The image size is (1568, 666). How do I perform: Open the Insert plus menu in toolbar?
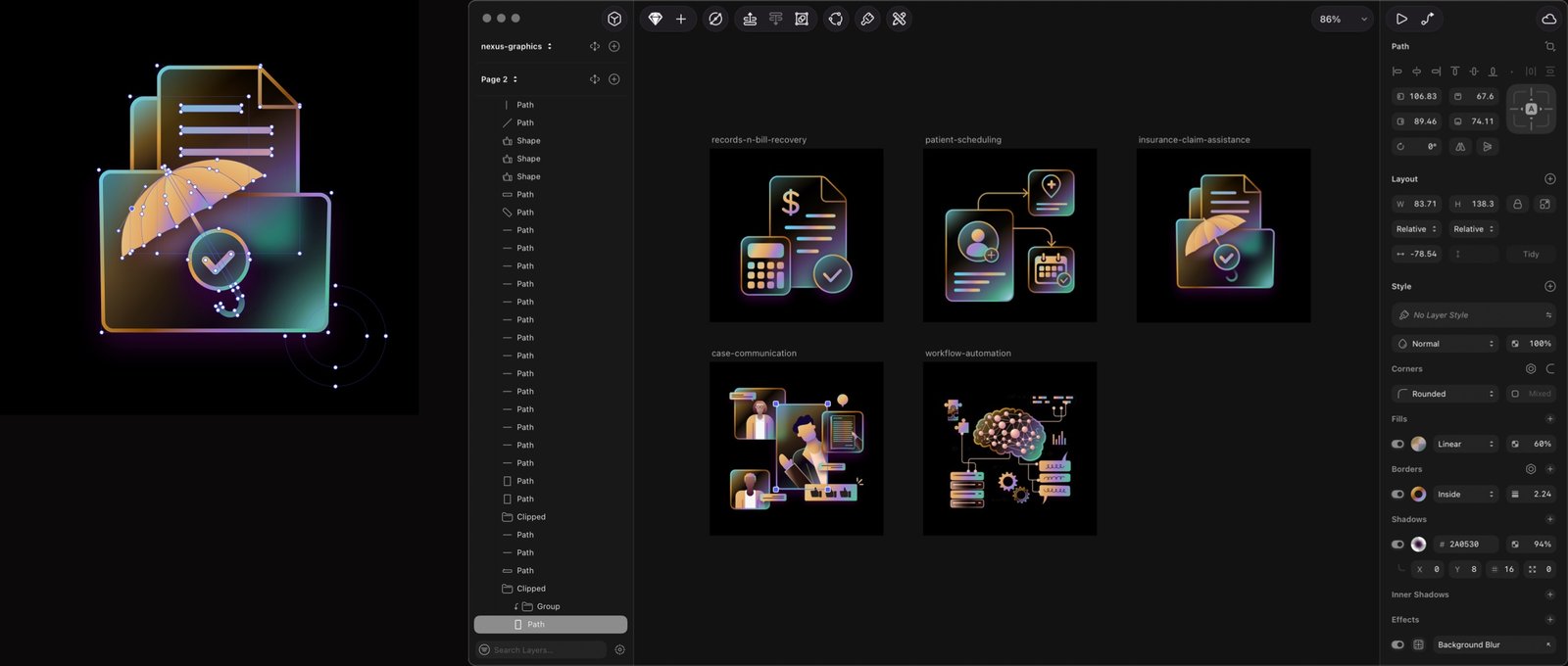click(x=681, y=19)
